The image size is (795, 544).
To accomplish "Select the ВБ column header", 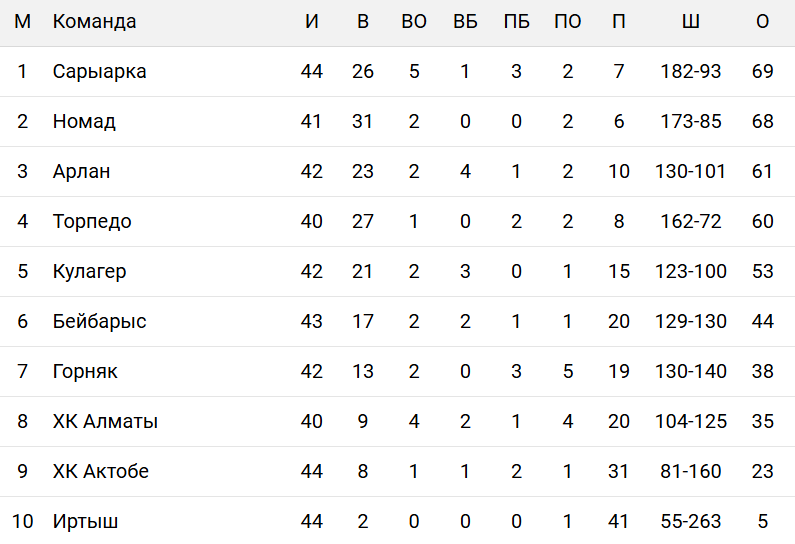I will 465,22.
